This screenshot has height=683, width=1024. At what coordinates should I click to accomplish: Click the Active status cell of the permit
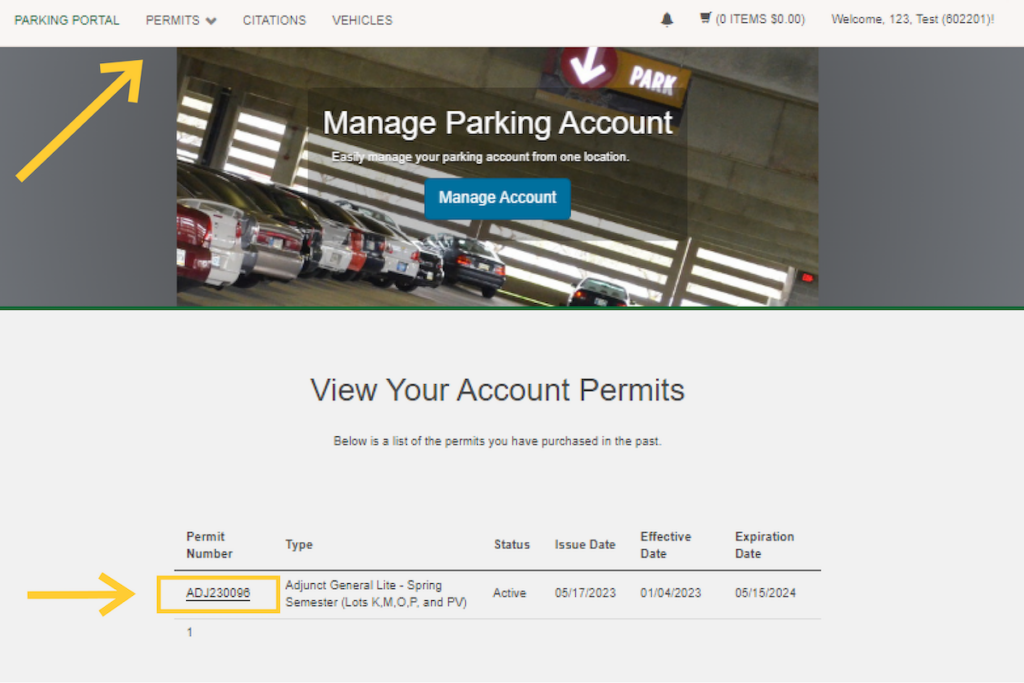coord(509,594)
